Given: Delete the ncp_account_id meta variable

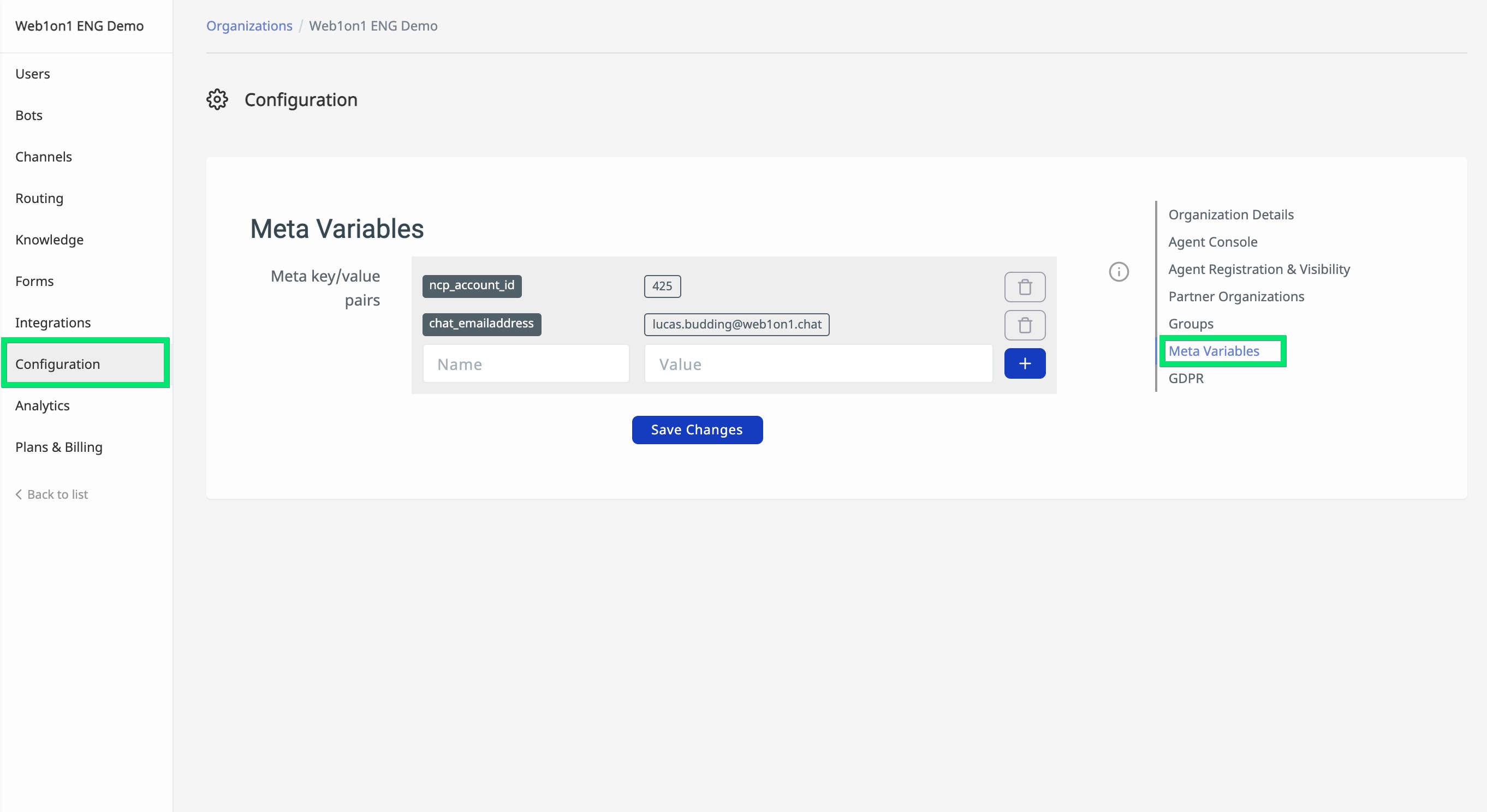Looking at the screenshot, I should coord(1025,287).
